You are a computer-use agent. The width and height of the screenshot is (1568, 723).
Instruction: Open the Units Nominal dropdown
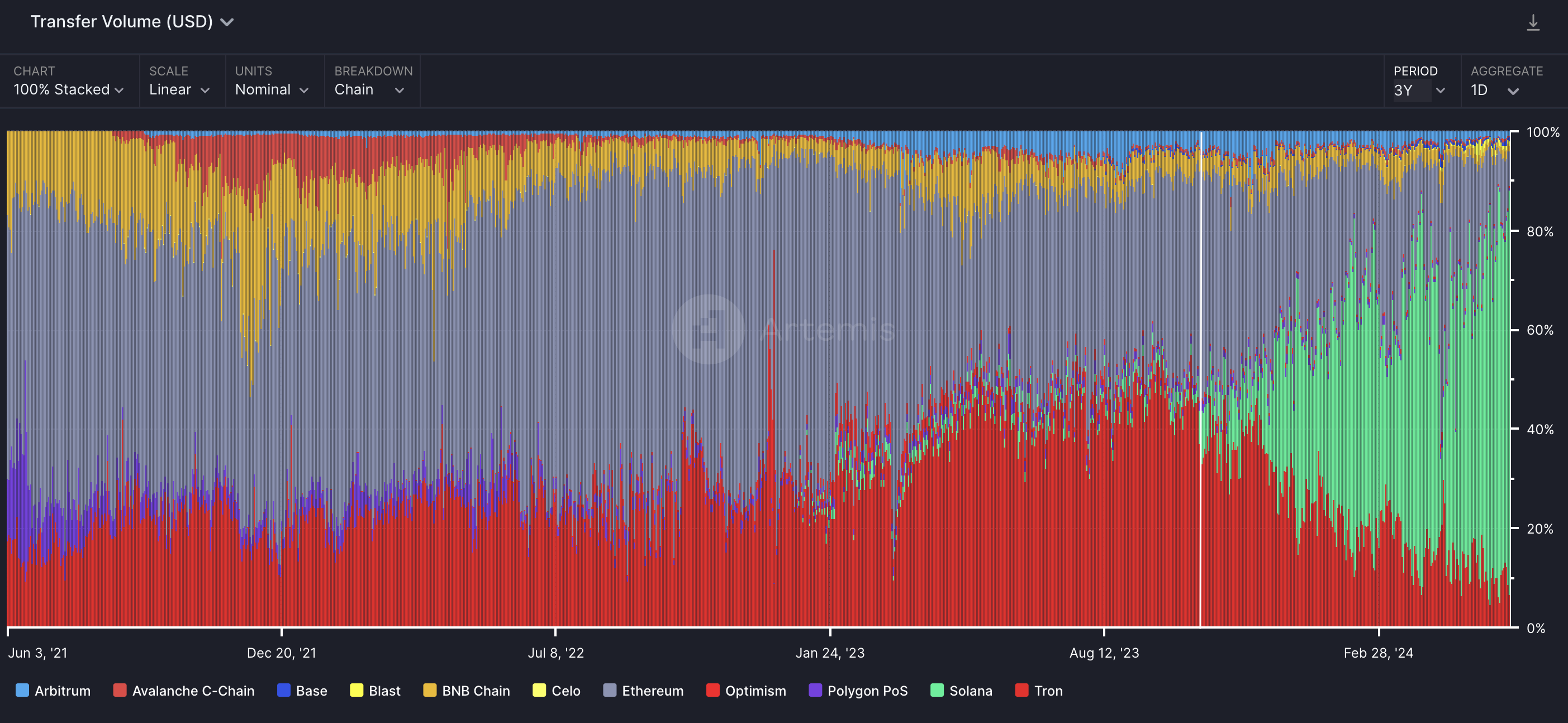[272, 89]
